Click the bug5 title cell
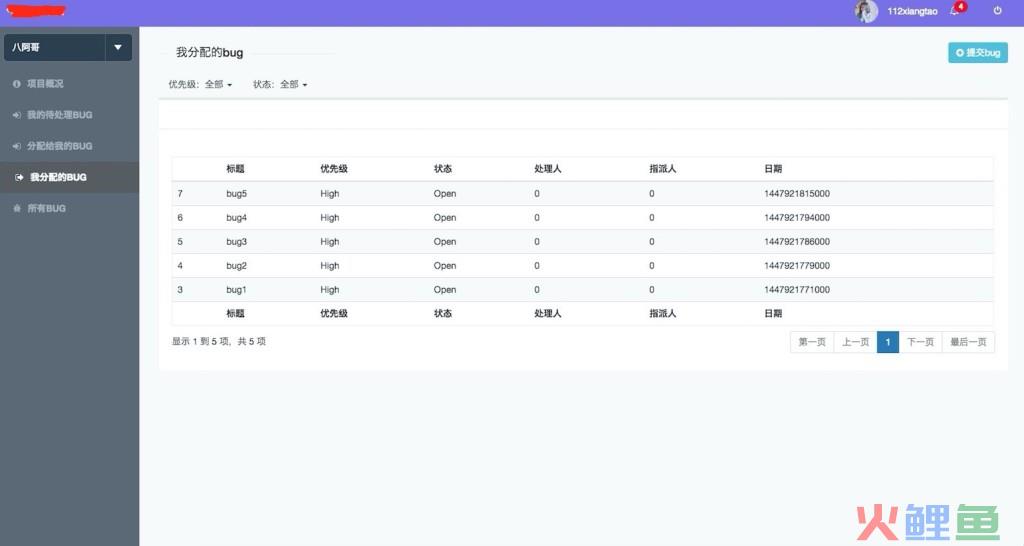The height and width of the screenshot is (546, 1024). 236,193
